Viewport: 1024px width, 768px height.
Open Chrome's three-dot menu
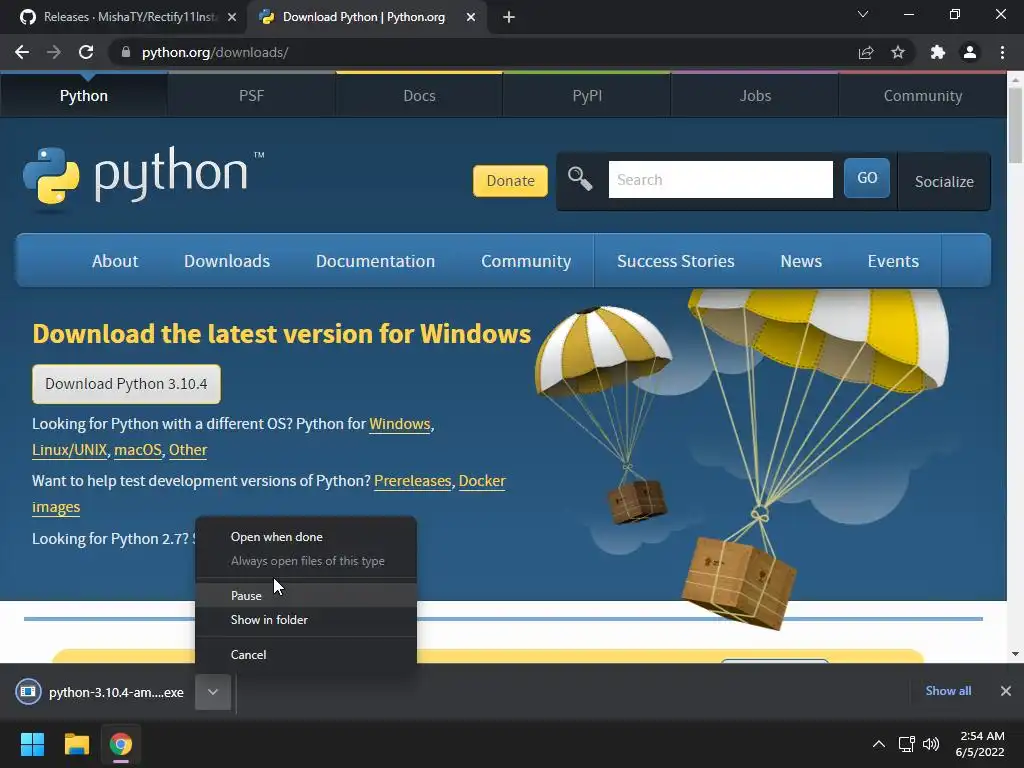tap(1002, 52)
